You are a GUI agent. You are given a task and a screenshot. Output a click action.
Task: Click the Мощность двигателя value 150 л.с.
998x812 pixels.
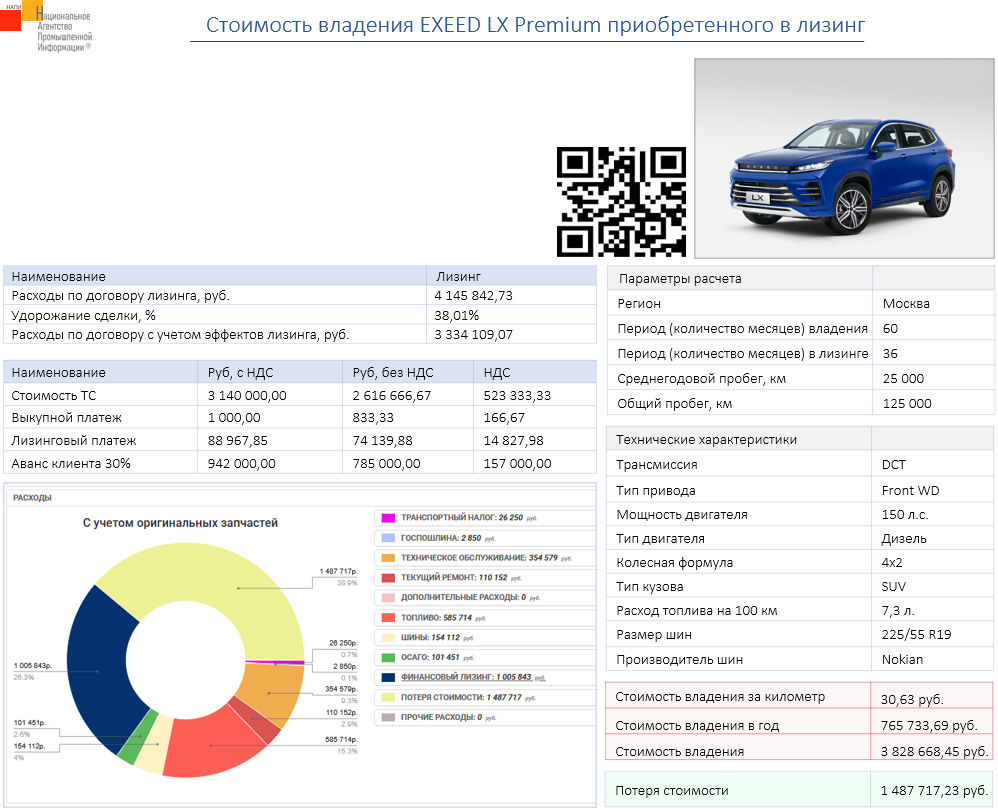pyautogui.click(x=904, y=515)
